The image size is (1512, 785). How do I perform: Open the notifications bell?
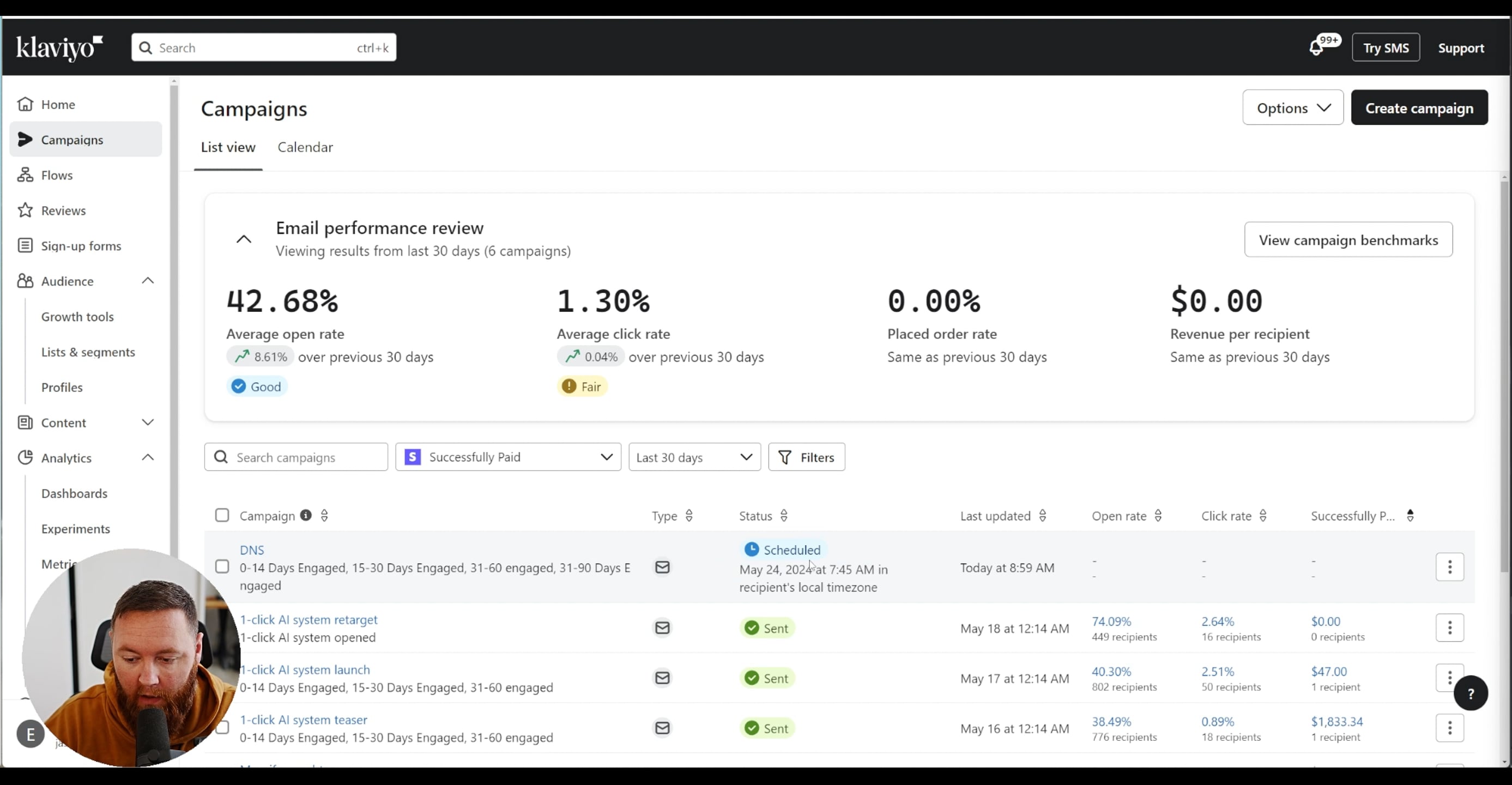tap(1316, 48)
